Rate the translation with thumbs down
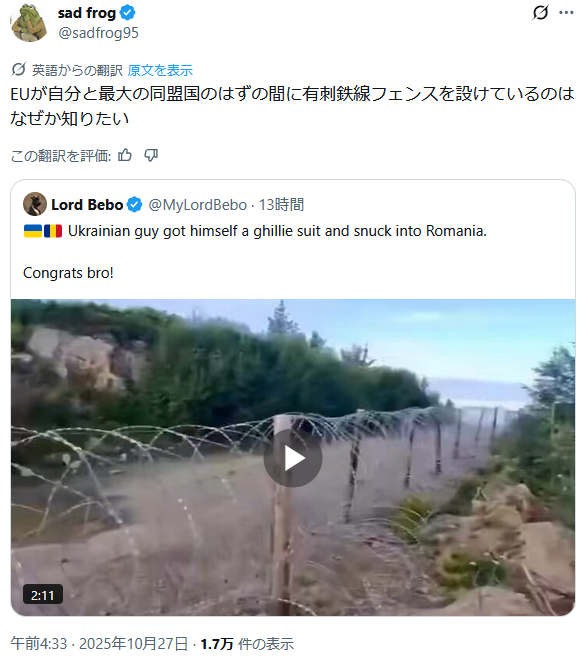 [151, 156]
